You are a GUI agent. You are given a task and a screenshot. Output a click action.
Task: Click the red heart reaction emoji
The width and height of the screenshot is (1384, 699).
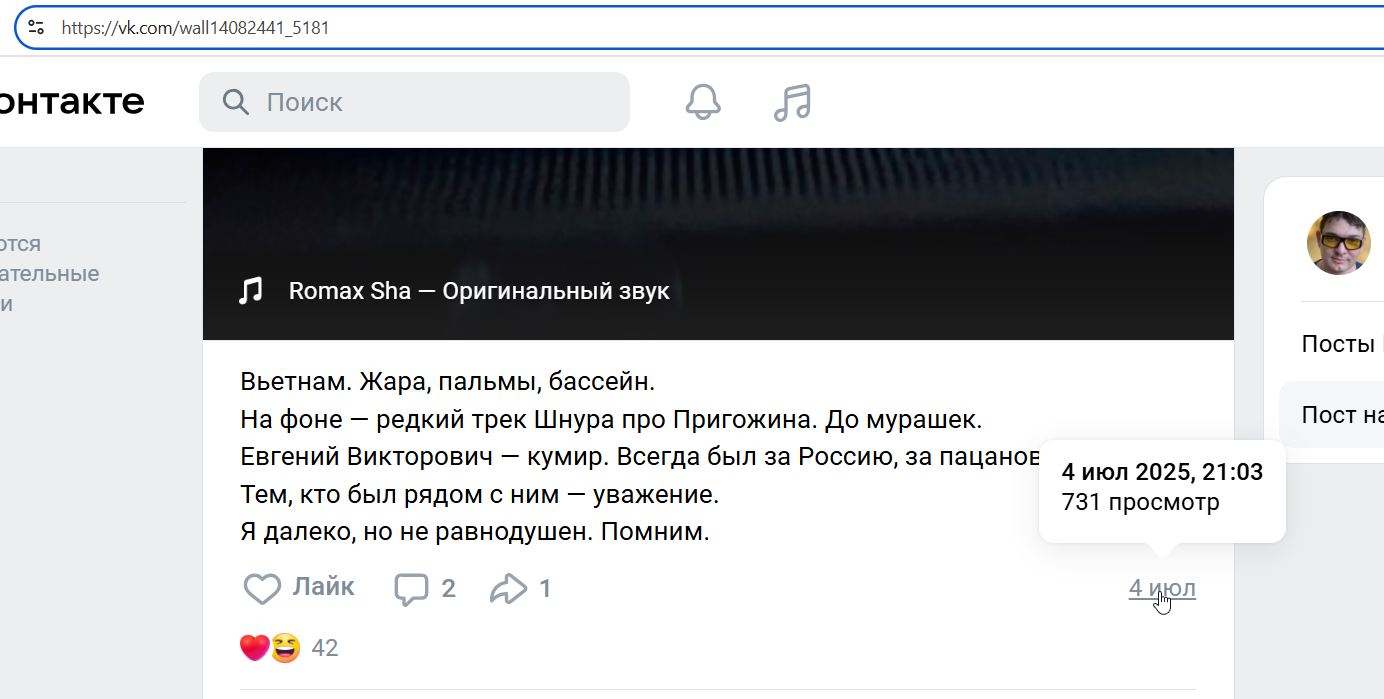(254, 648)
